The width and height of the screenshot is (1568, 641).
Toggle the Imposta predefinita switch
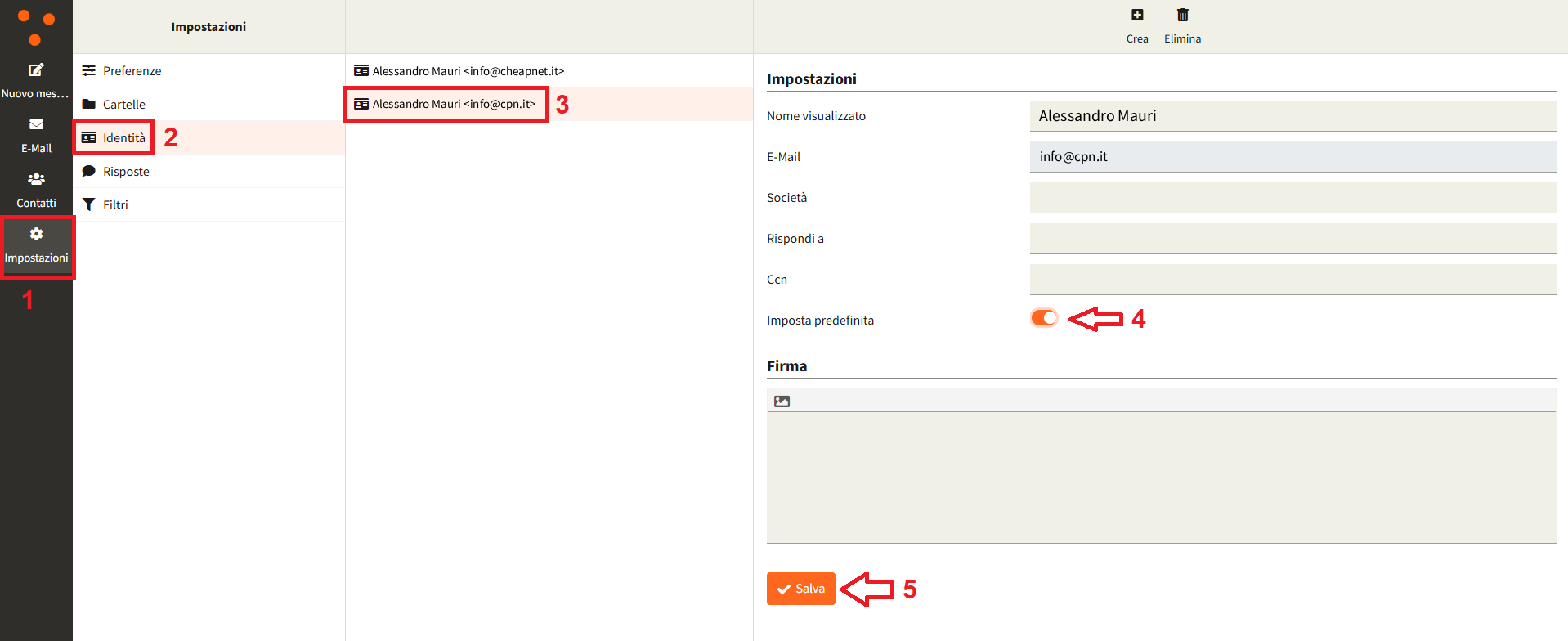(1044, 318)
